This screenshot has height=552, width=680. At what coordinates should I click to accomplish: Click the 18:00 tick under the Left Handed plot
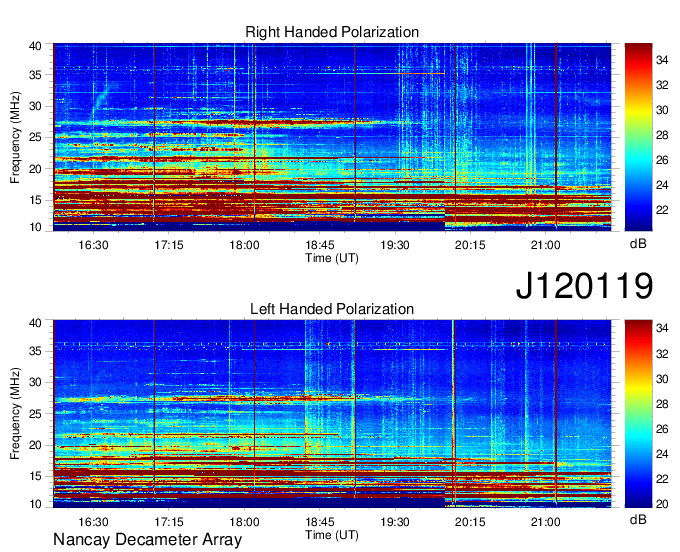click(244, 522)
